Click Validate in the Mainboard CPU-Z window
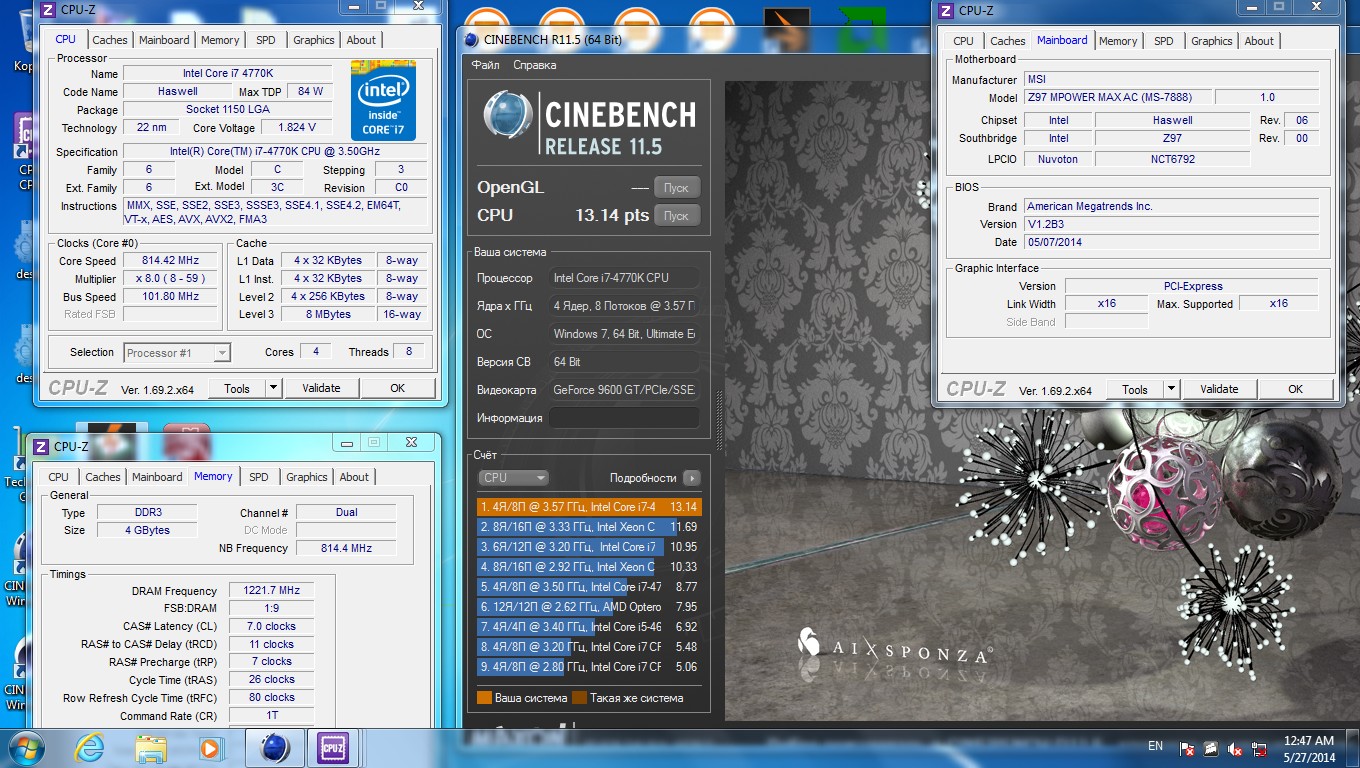The width and height of the screenshot is (1360, 768). coord(1219,389)
